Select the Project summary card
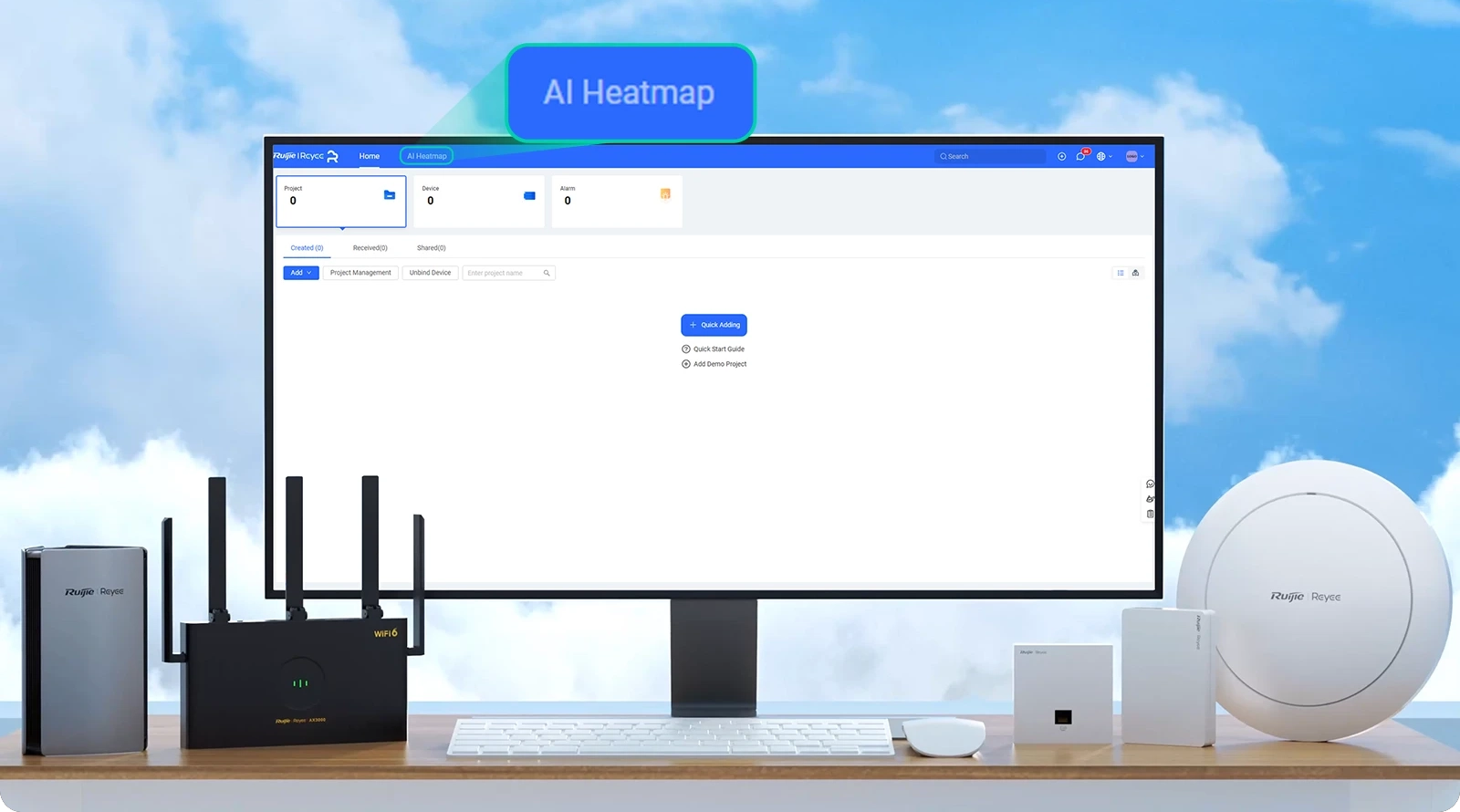 pos(341,201)
